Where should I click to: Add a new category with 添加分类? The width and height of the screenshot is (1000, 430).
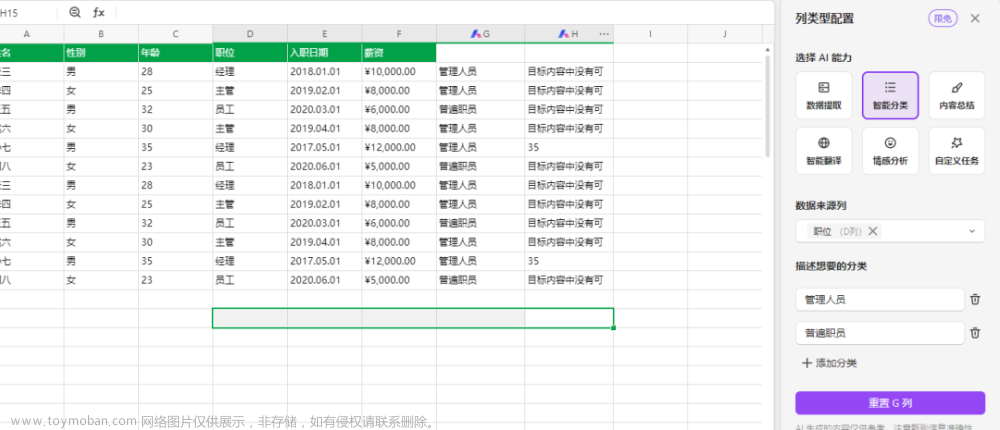coord(829,363)
